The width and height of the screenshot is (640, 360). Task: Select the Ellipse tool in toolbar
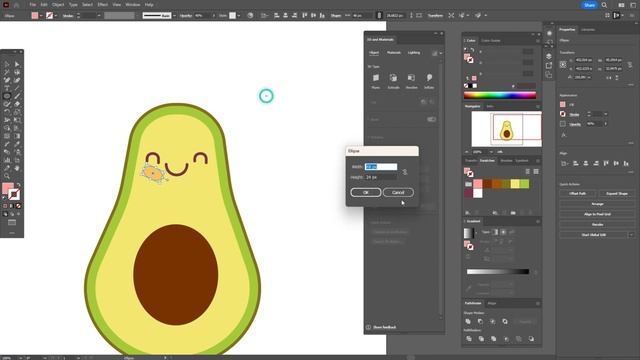[7, 96]
